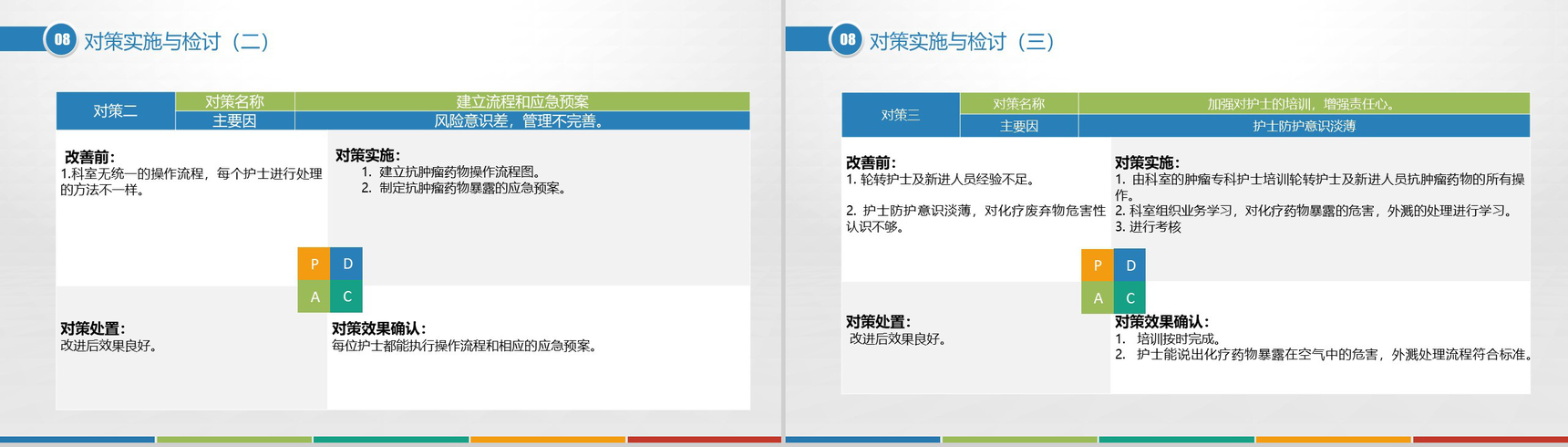This screenshot has height=447, width=1568.
Task: Select the orange P square on the 对策三 slide
Action: (x=1098, y=265)
